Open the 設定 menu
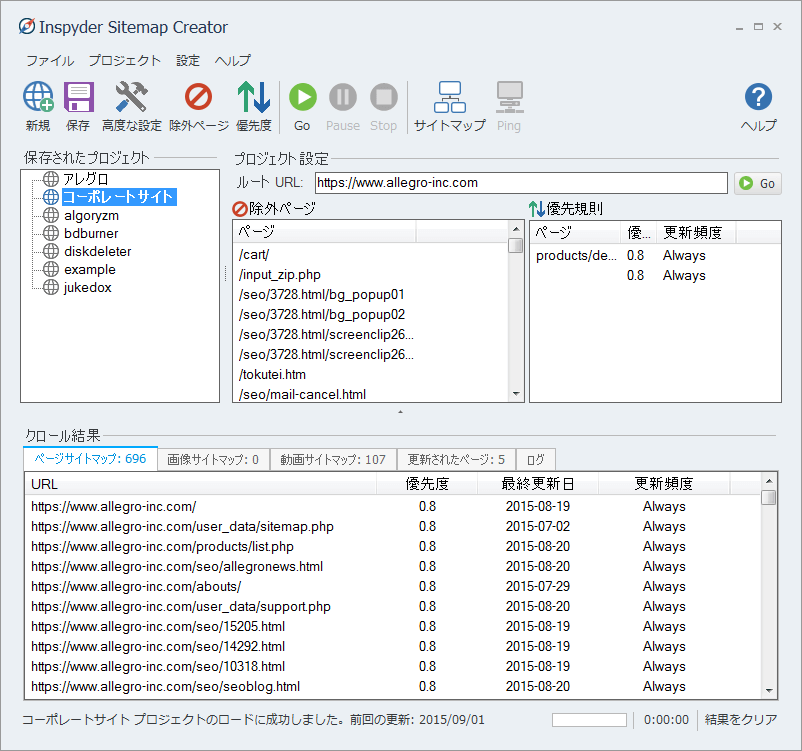Viewport: 802px width, 751px height. click(188, 60)
